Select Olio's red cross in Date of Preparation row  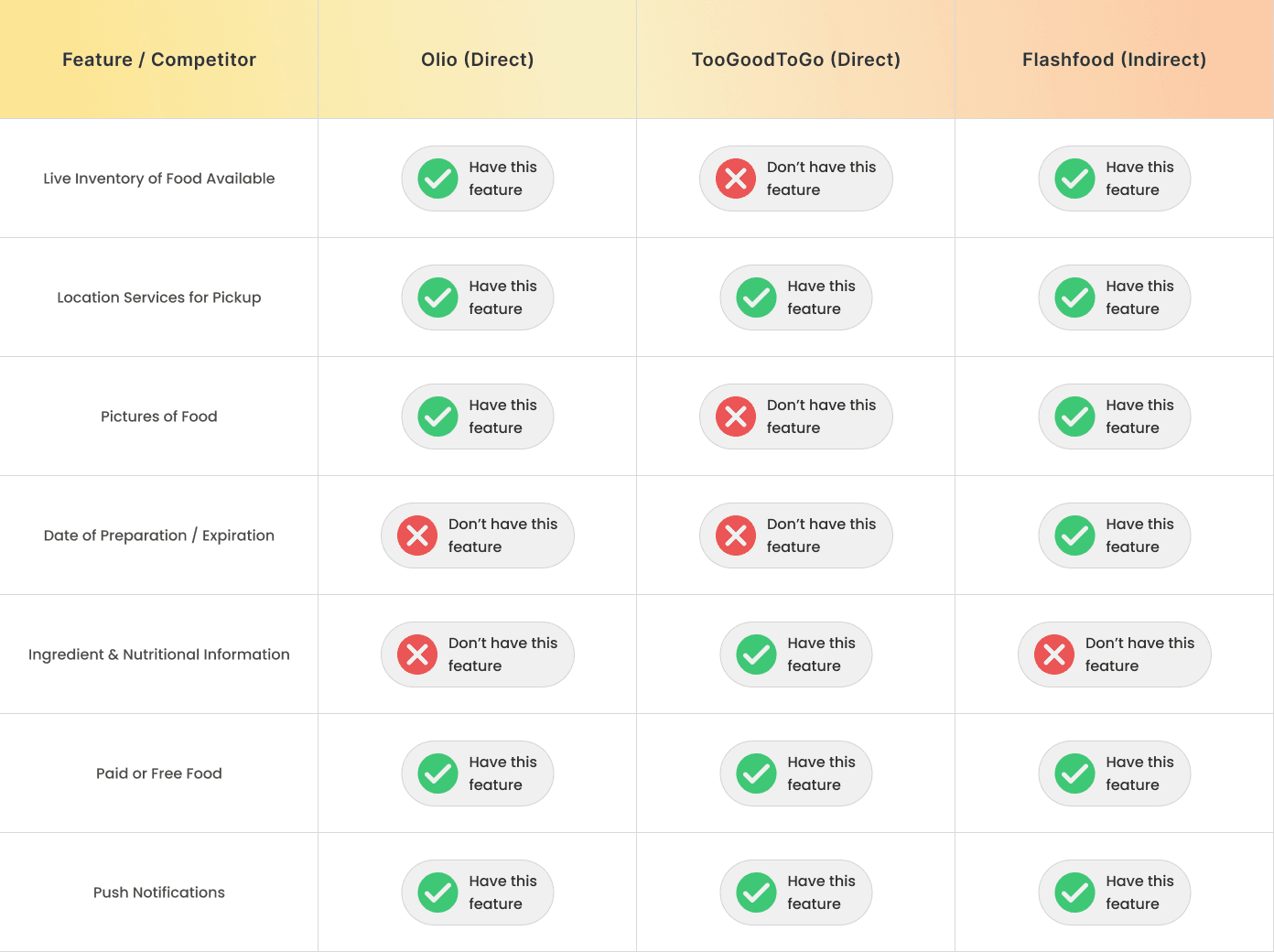[417, 535]
